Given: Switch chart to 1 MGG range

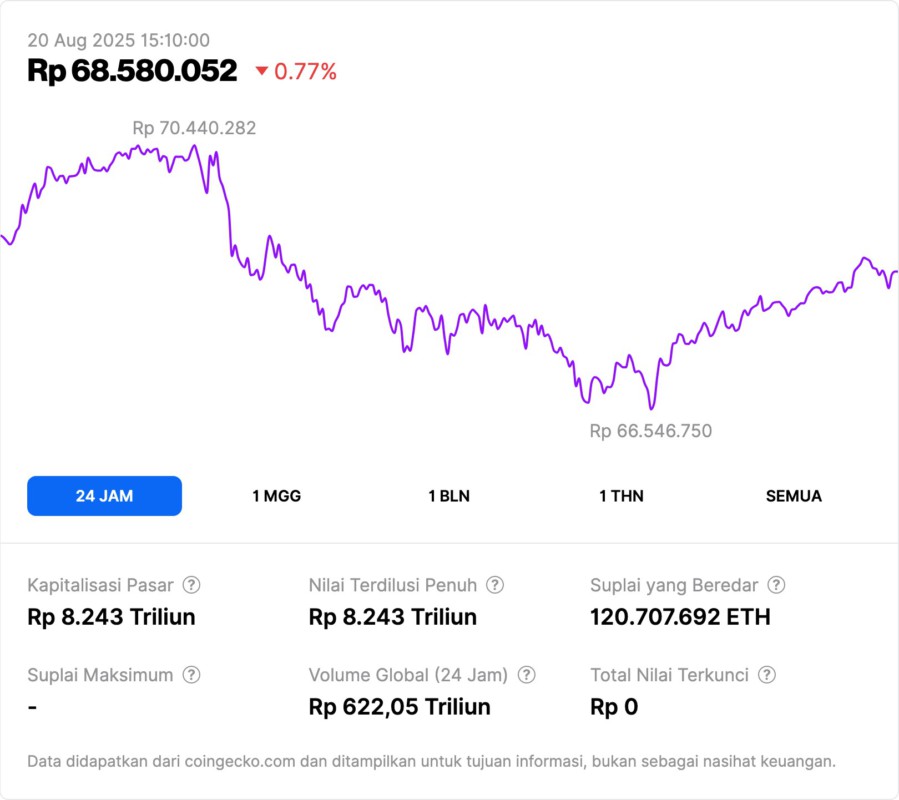Looking at the screenshot, I should click(x=276, y=496).
